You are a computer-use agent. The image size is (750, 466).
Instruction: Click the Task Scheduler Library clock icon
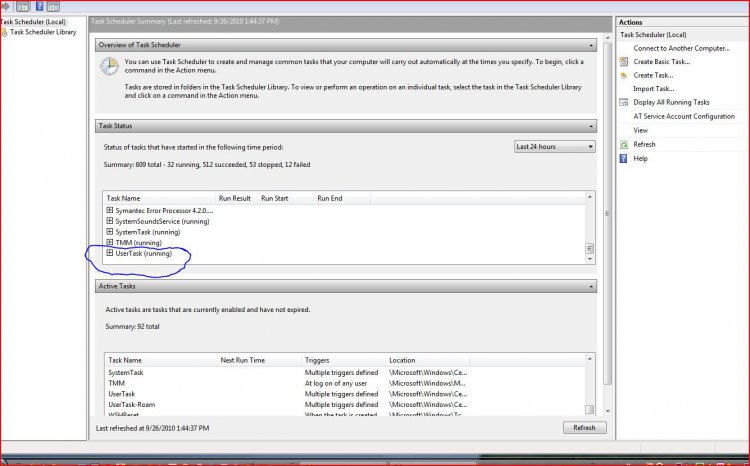4,32
